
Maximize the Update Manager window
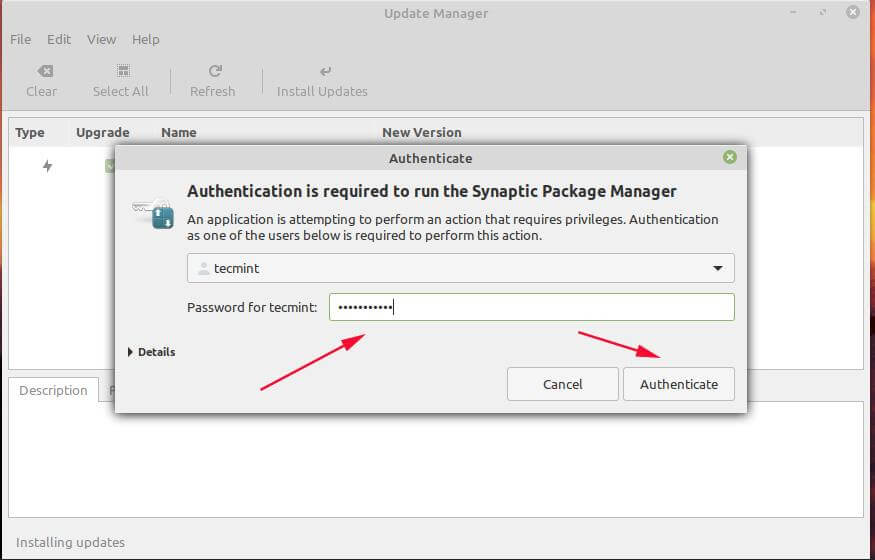click(x=823, y=12)
